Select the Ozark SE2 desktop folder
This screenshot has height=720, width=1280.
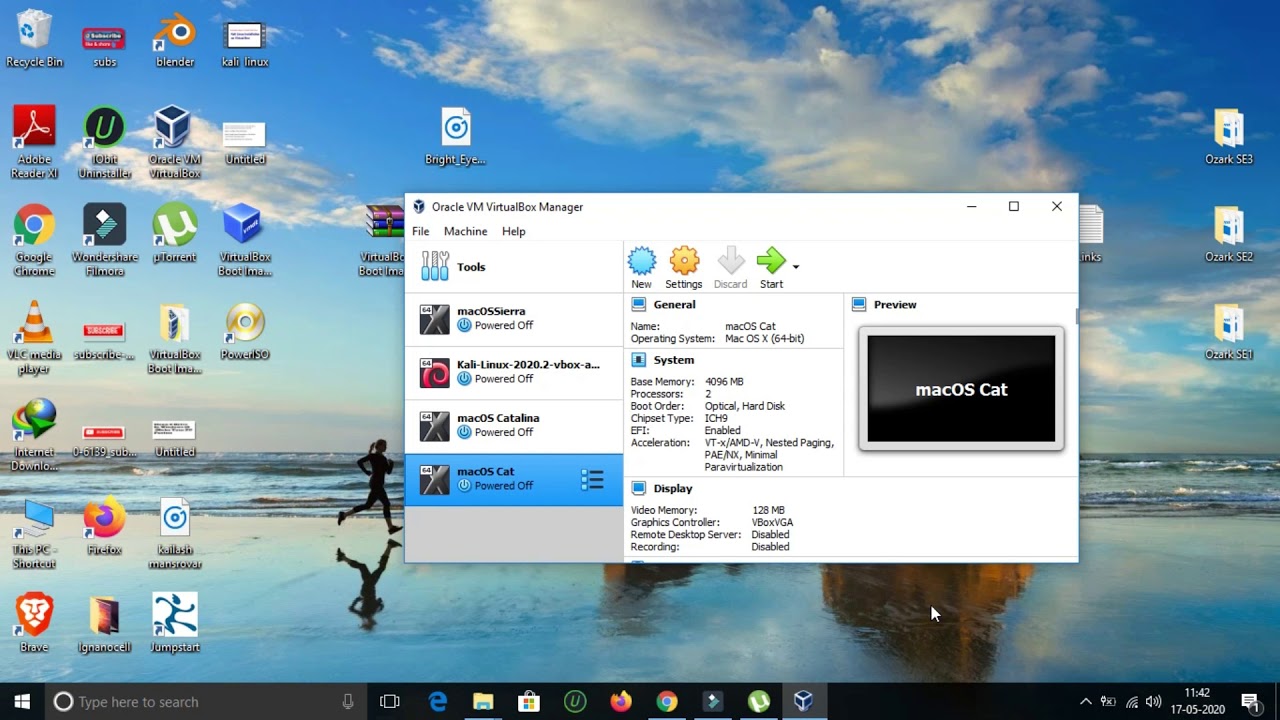click(x=1229, y=234)
